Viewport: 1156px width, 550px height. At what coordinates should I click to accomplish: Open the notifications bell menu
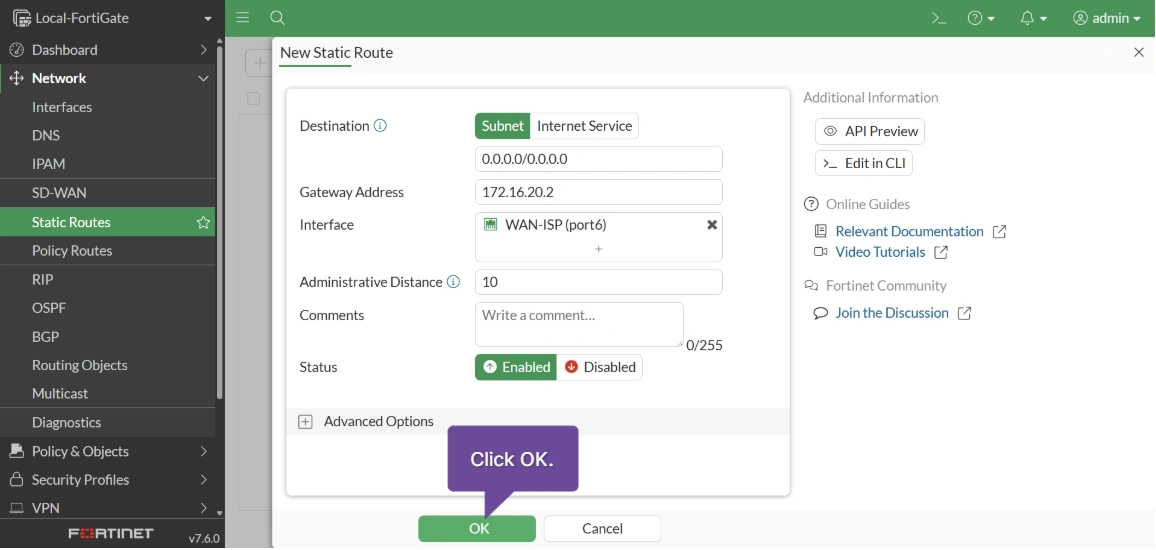click(1034, 18)
